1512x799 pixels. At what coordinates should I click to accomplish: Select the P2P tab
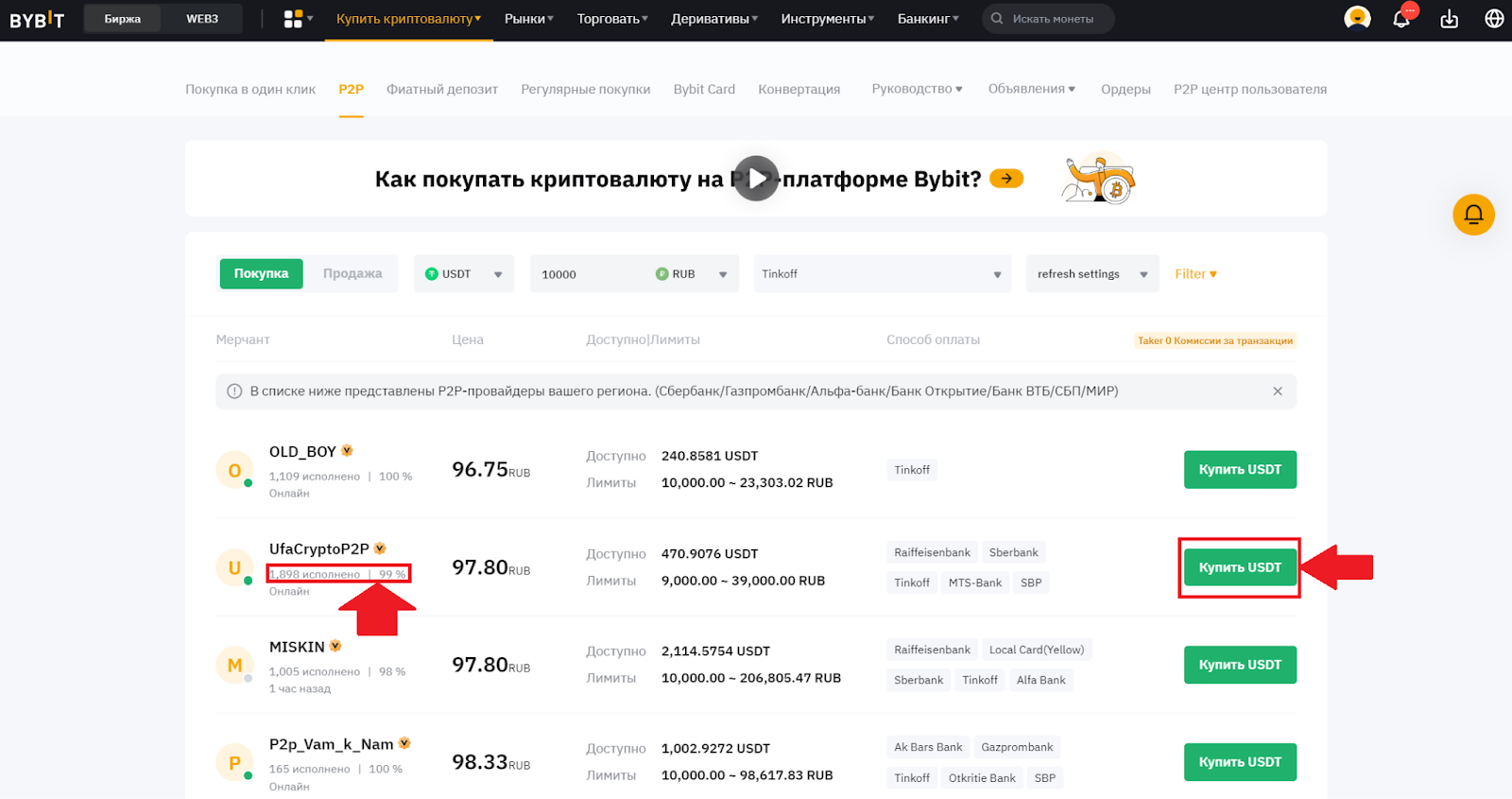(x=352, y=89)
